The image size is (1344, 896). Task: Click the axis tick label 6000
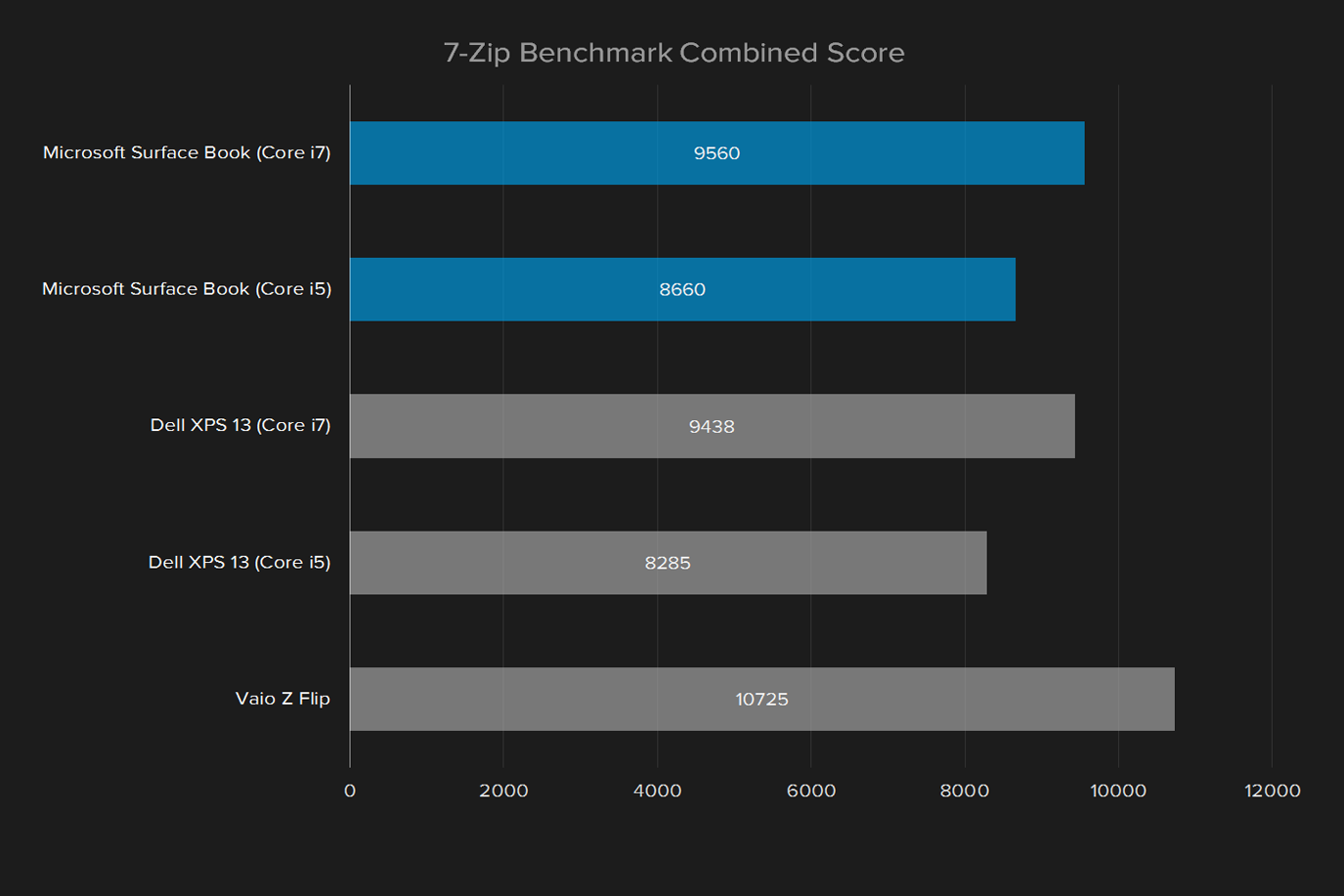point(811,791)
